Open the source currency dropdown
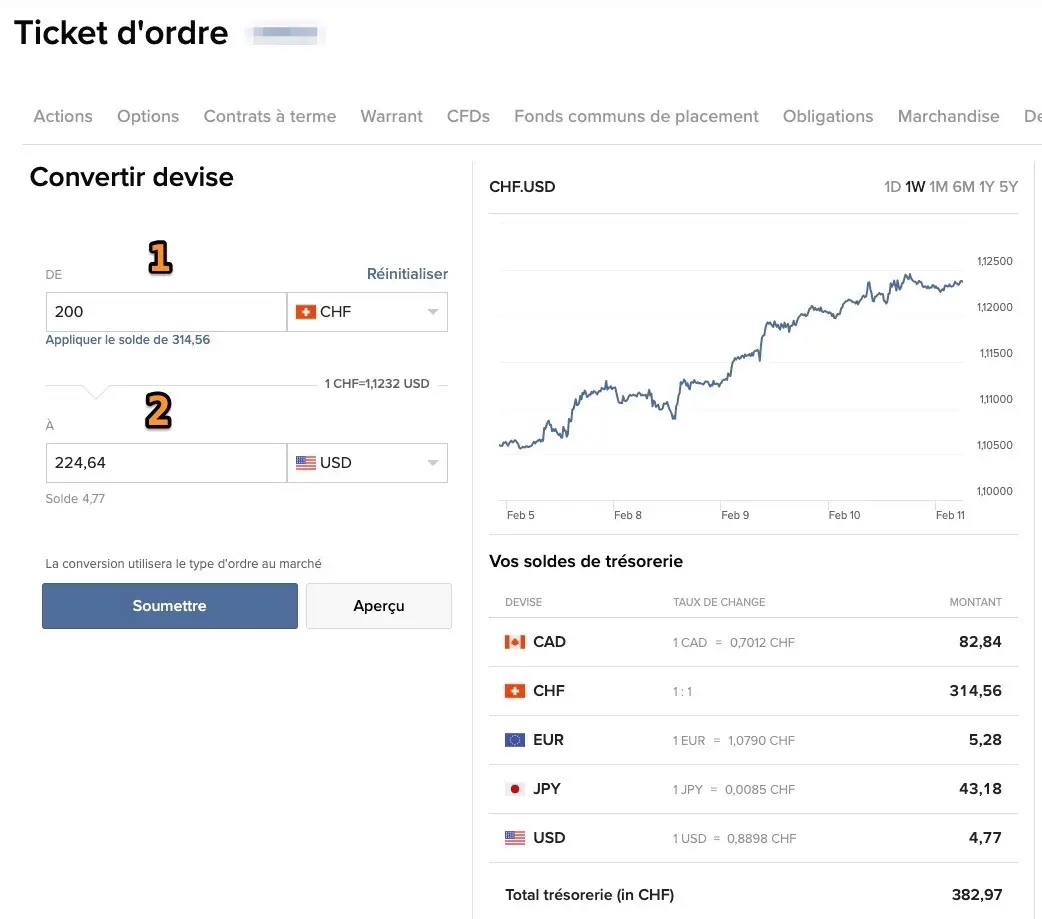 coord(432,311)
